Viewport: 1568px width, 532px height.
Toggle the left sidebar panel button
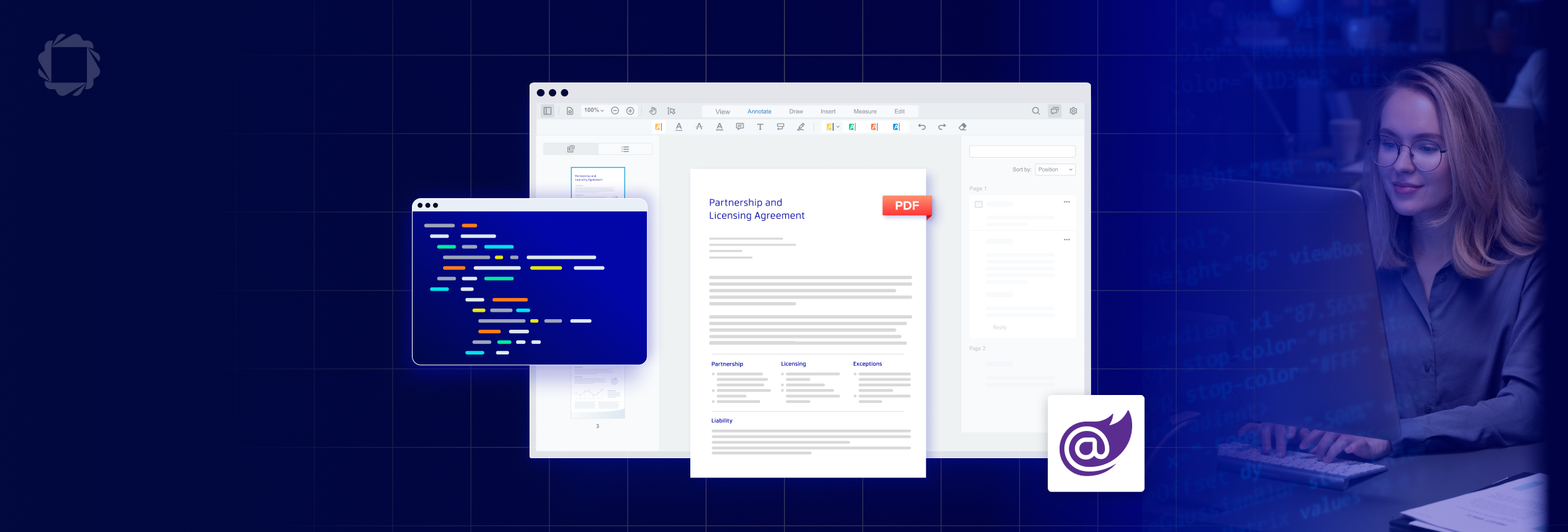pos(547,111)
